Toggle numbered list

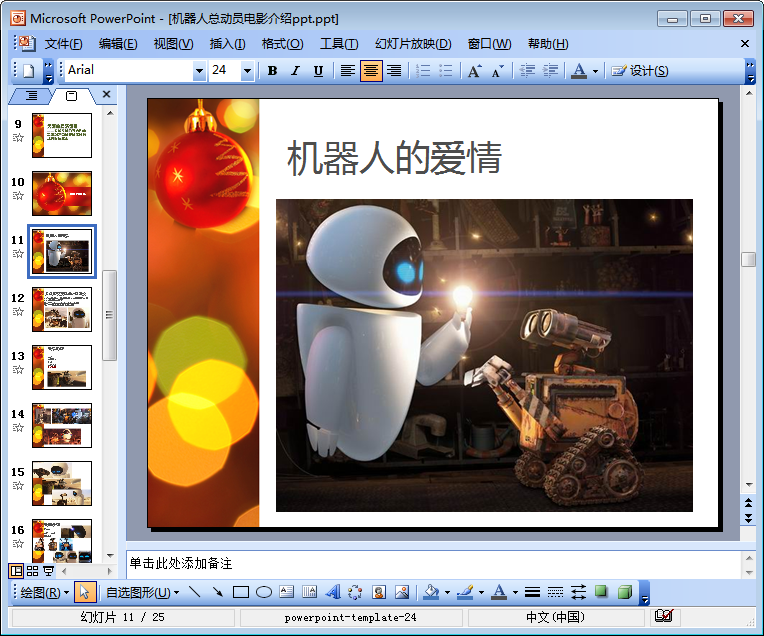tap(423, 71)
